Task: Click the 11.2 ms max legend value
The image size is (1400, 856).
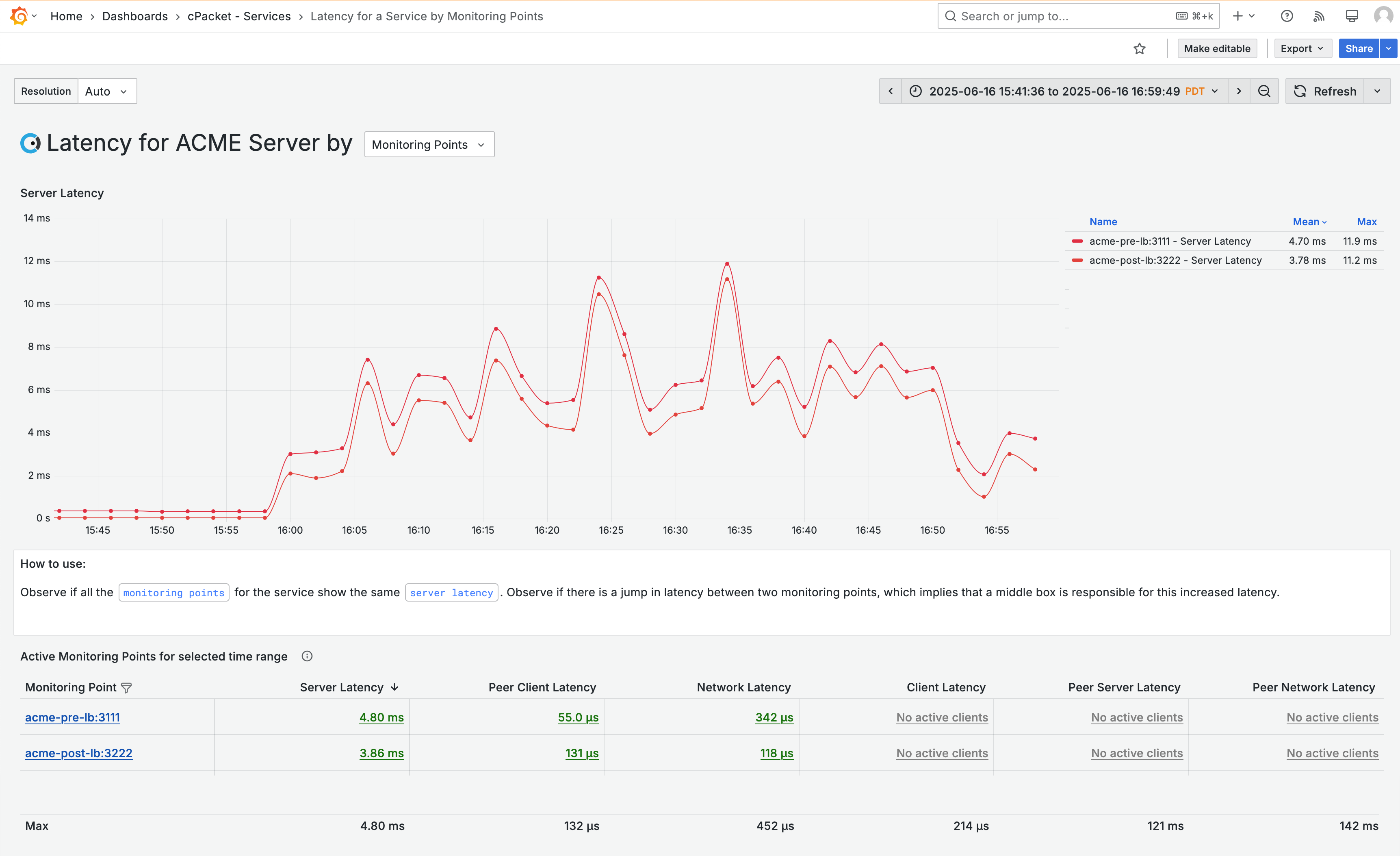Action: [x=1360, y=260]
